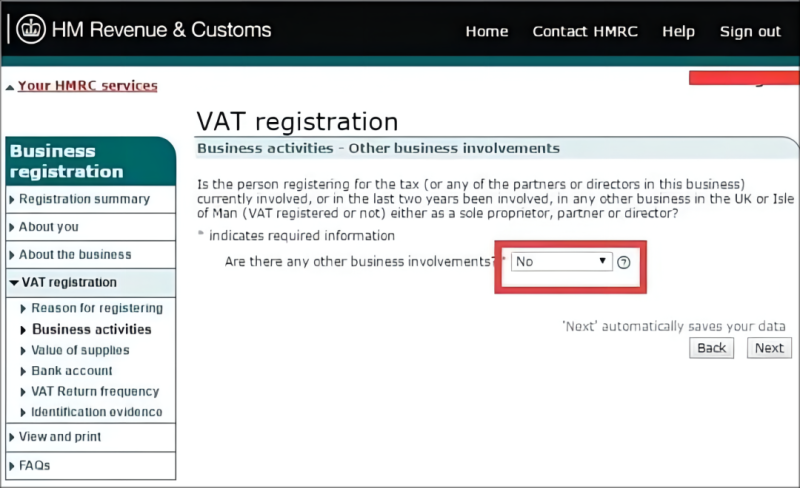Click the Help link in the header
The width and height of the screenshot is (800, 488).
(x=678, y=32)
